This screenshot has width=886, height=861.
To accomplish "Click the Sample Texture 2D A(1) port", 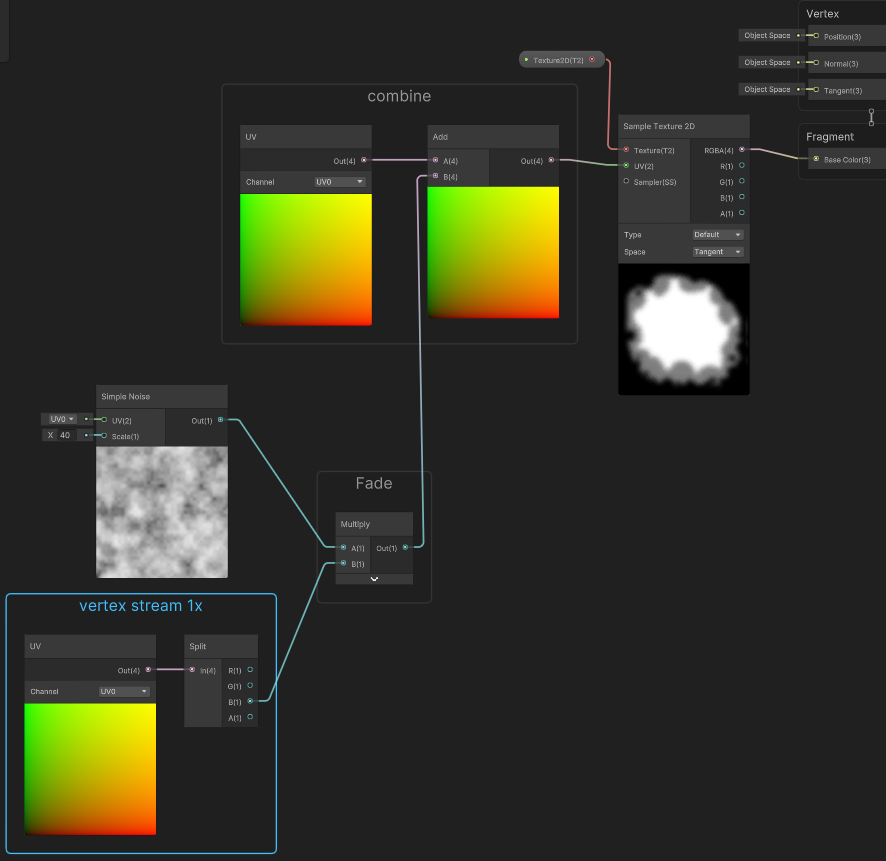I will pos(741,213).
